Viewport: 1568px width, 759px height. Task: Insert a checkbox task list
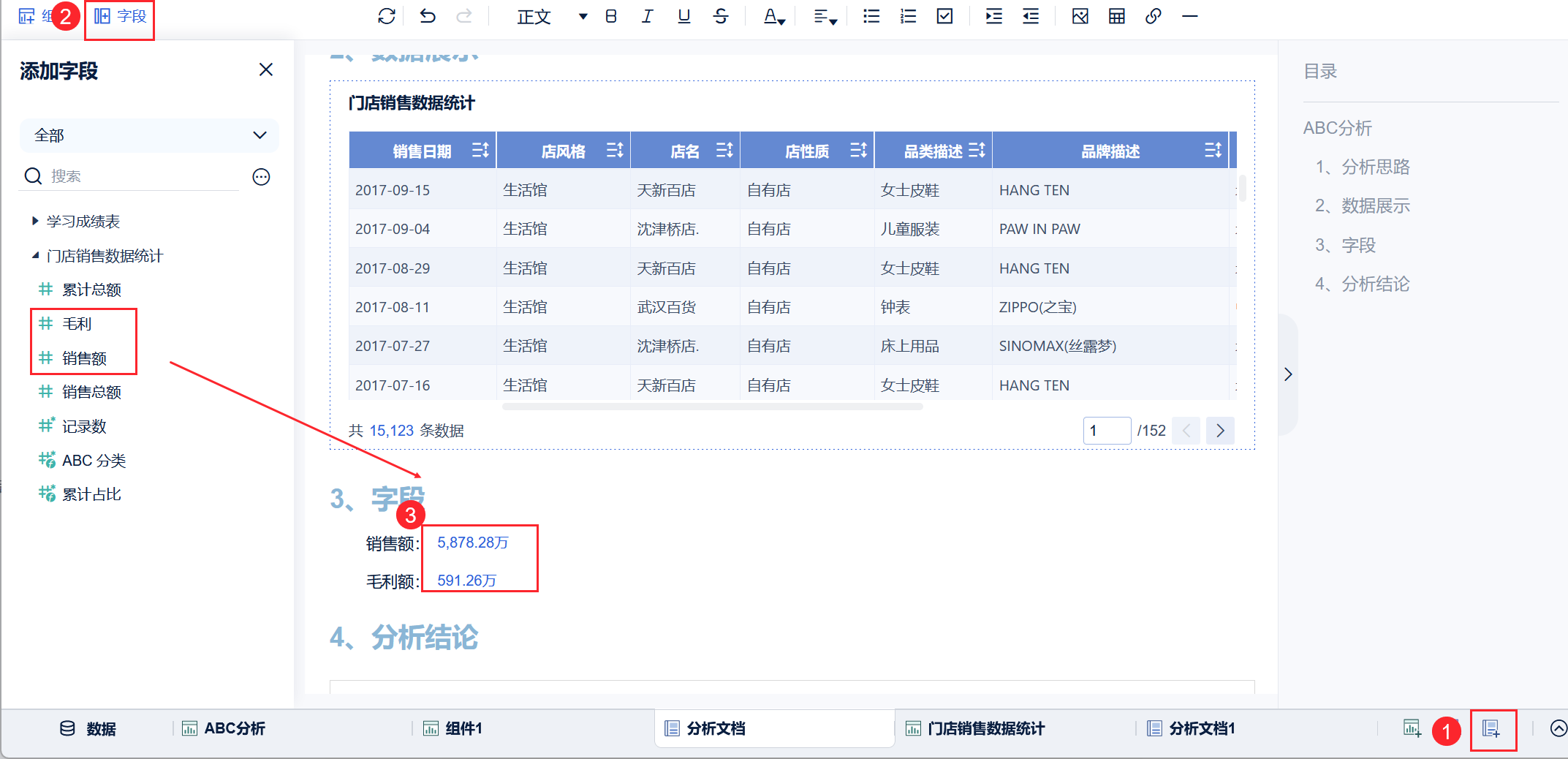(x=944, y=16)
